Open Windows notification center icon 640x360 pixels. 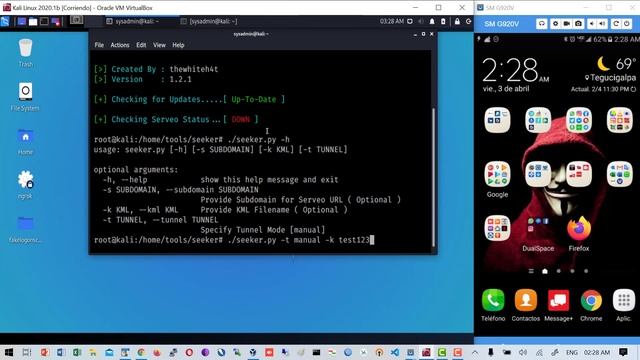click(623, 352)
